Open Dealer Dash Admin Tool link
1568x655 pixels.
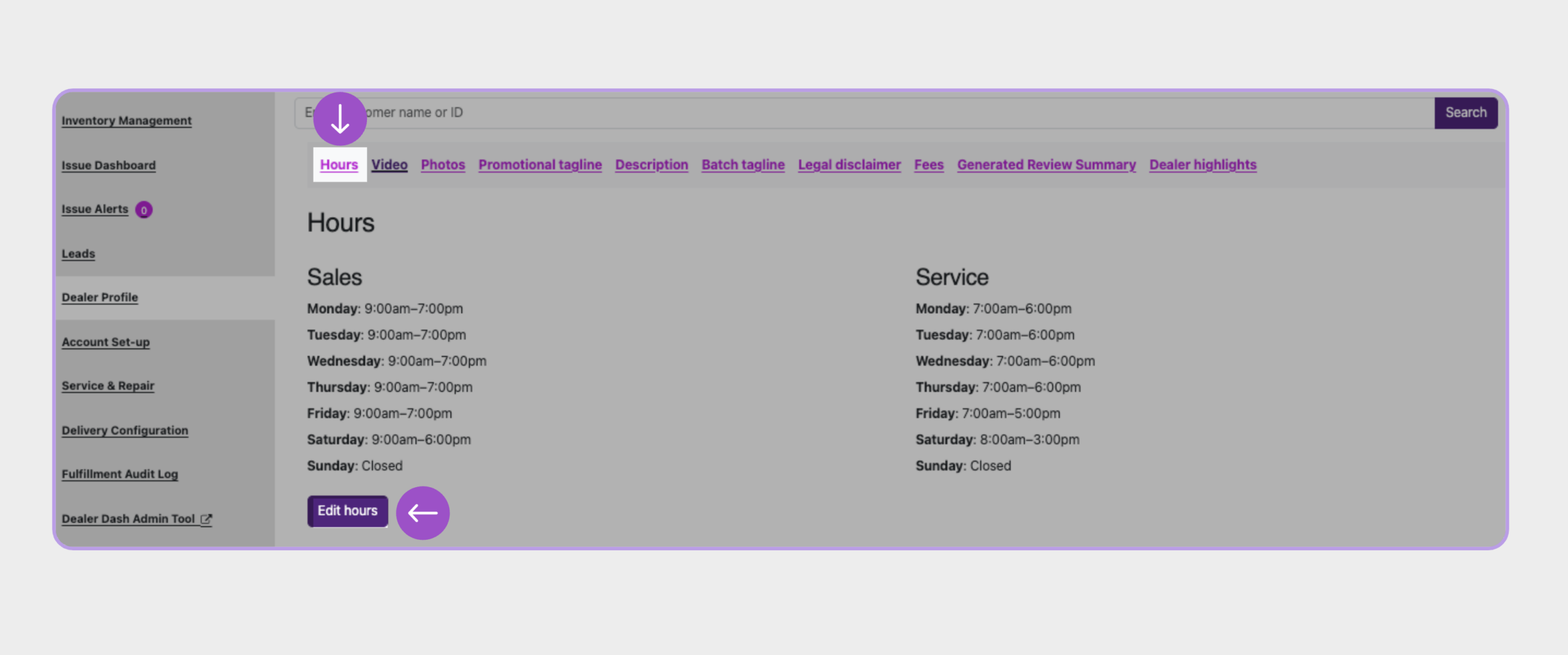[x=128, y=518]
